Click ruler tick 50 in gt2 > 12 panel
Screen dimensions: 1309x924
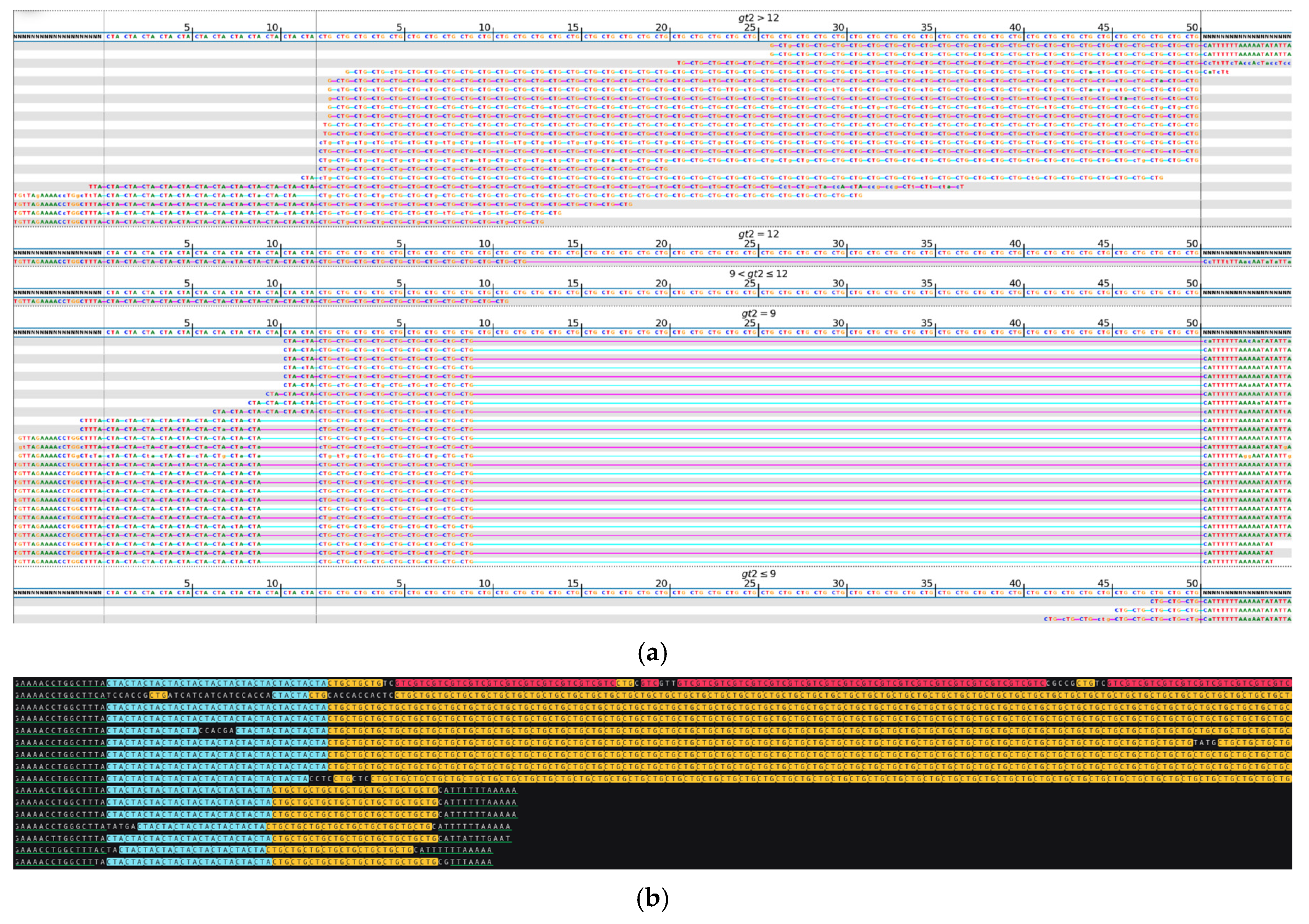pos(1191,27)
